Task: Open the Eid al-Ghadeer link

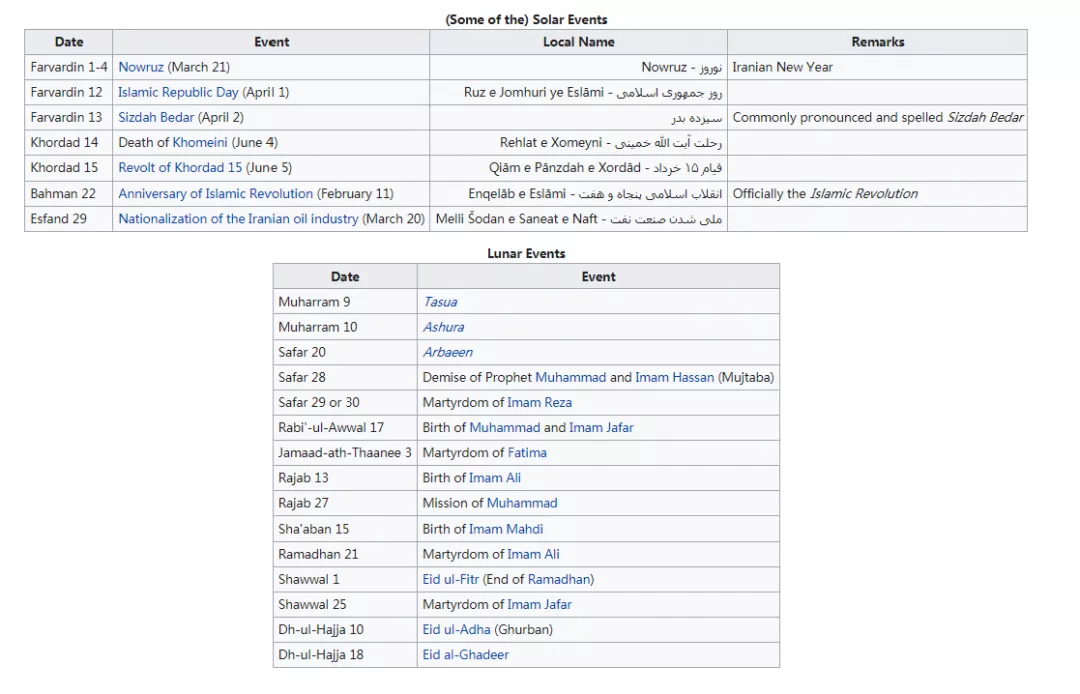Action: coord(466,655)
